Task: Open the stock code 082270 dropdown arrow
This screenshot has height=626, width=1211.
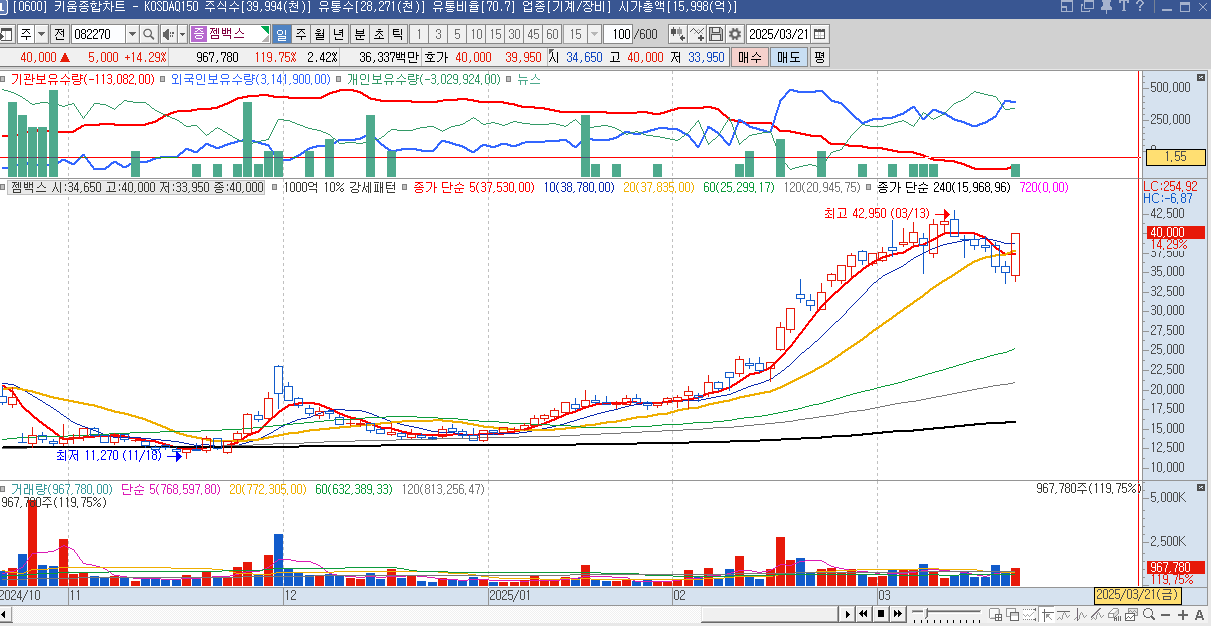Action: click(132, 34)
